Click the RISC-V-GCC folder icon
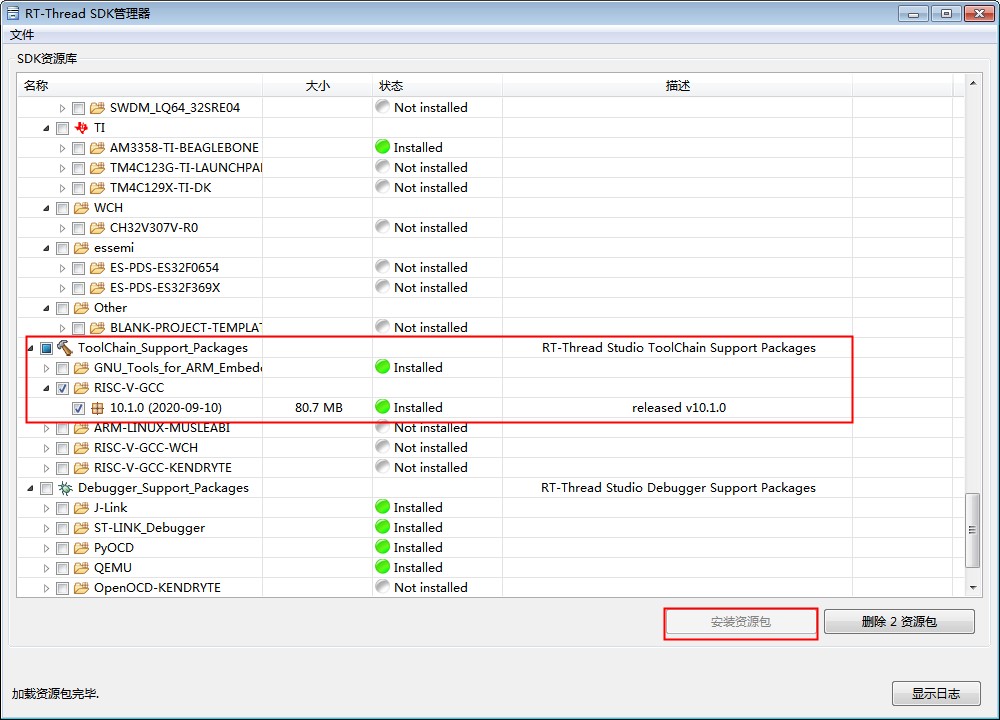The width and height of the screenshot is (1000, 720). 81,388
